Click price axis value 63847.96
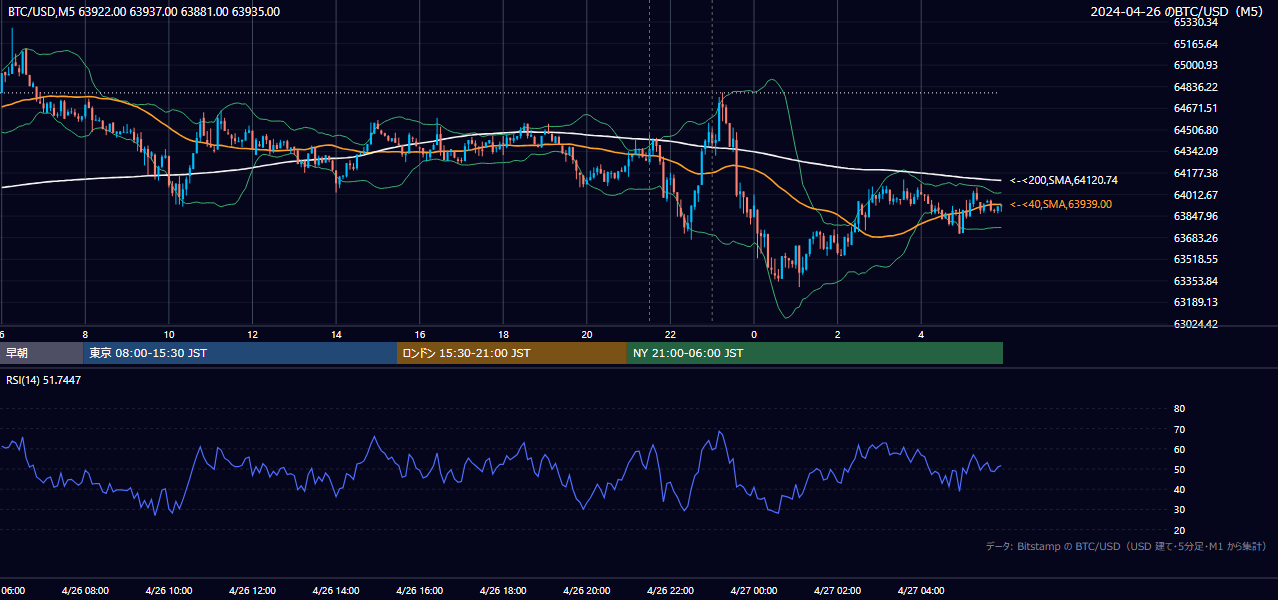1278x600 pixels. pyautogui.click(x=1195, y=216)
